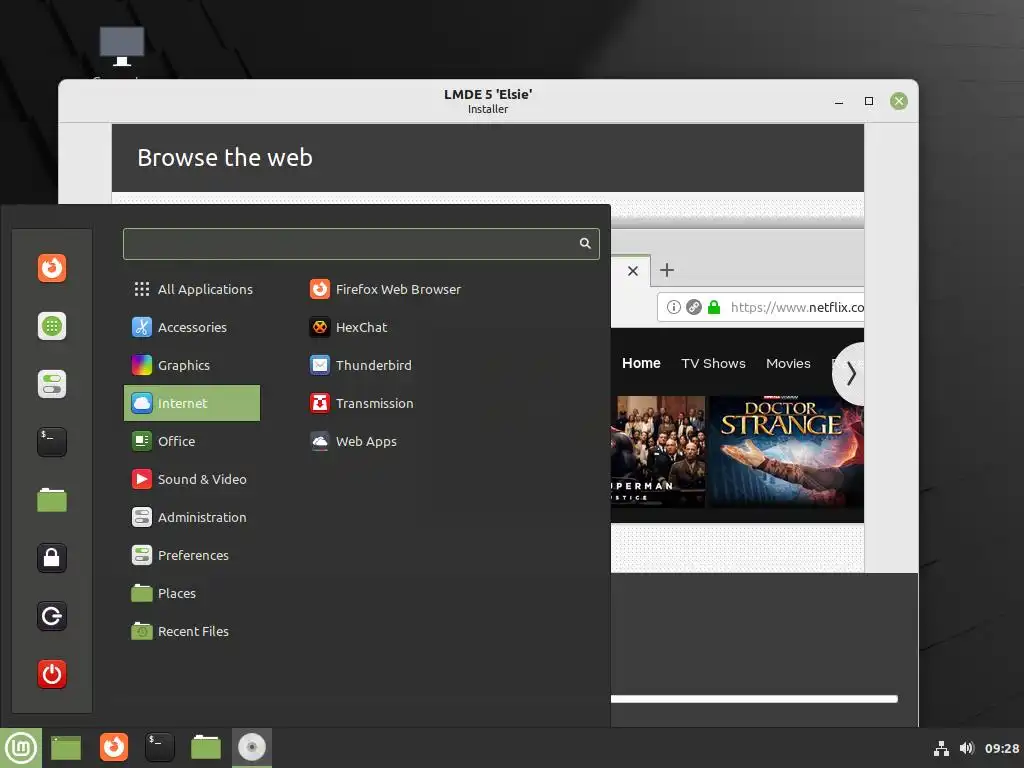Launch Firefox from the menu favorites sidebar
The width and height of the screenshot is (1024, 768).
click(x=52, y=268)
